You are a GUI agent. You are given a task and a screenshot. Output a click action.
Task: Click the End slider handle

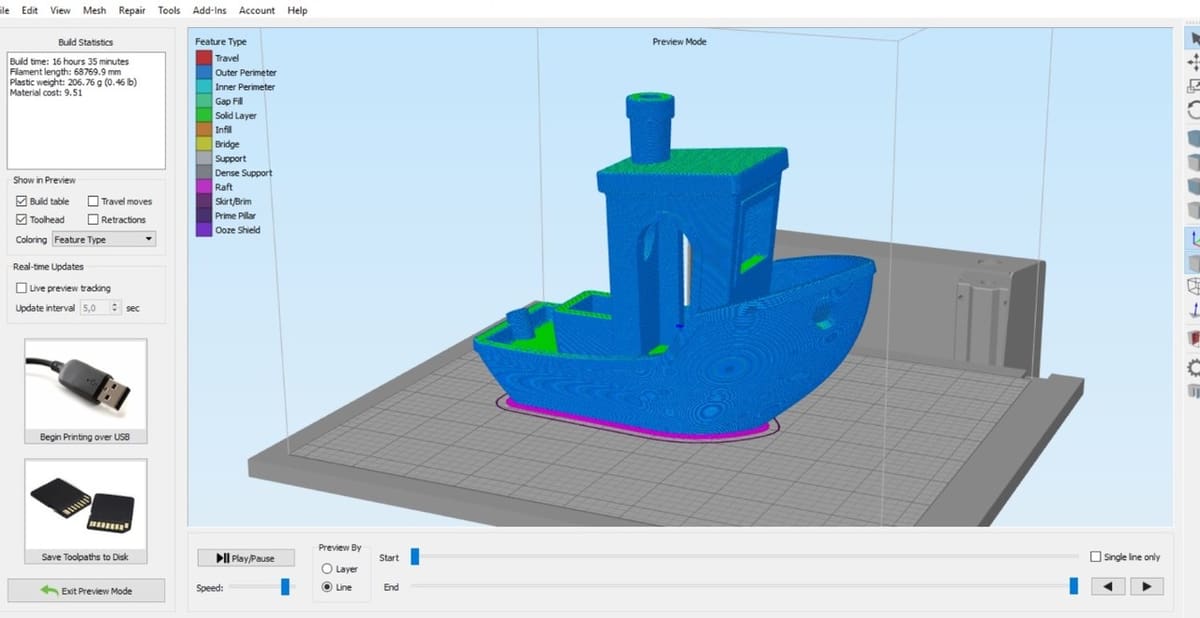tap(1074, 586)
